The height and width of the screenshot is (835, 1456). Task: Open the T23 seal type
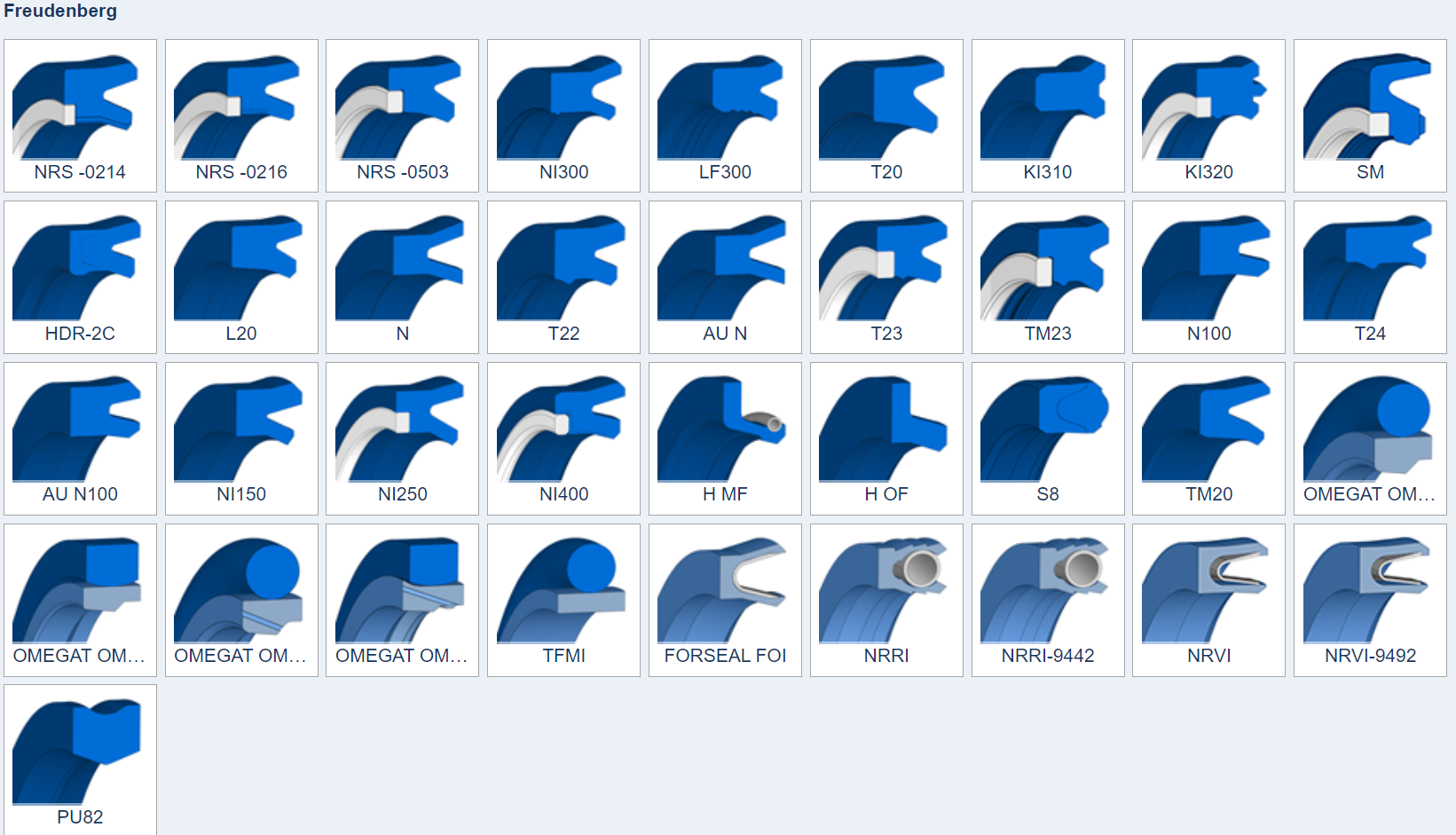pos(886,277)
